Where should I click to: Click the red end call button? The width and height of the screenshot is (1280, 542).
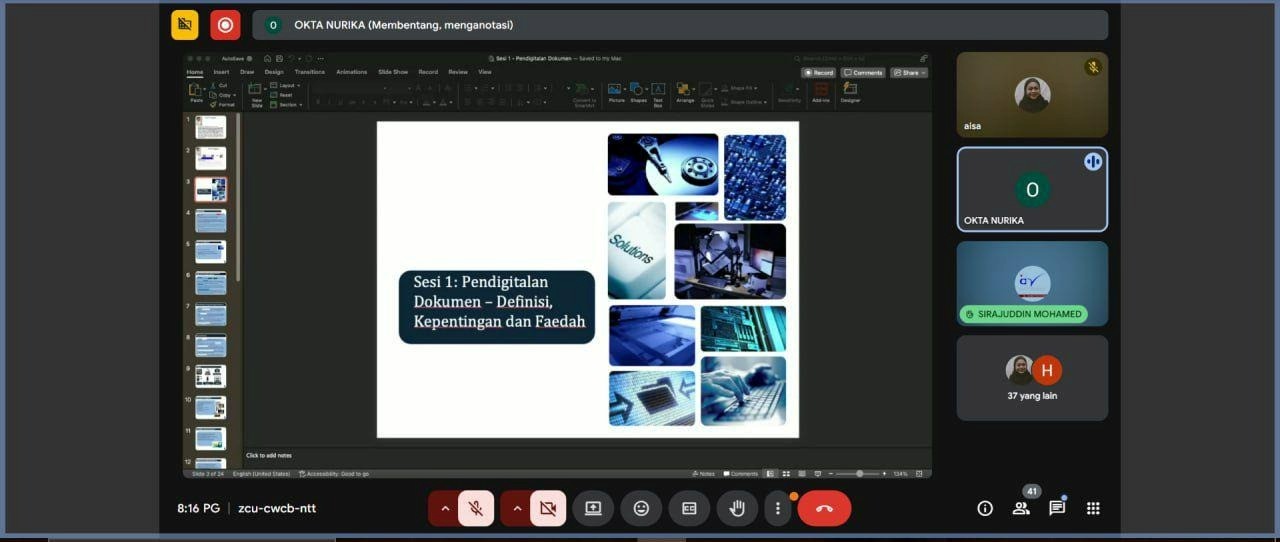pos(824,508)
